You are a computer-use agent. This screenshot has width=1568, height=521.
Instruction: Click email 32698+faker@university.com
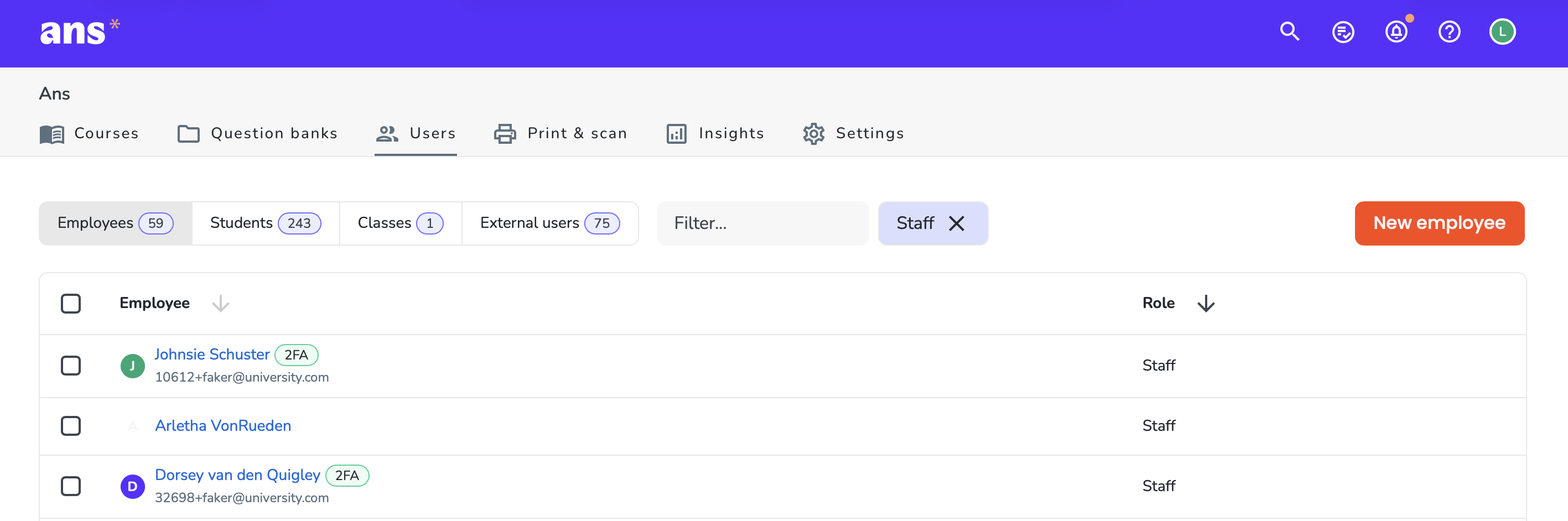point(242,498)
